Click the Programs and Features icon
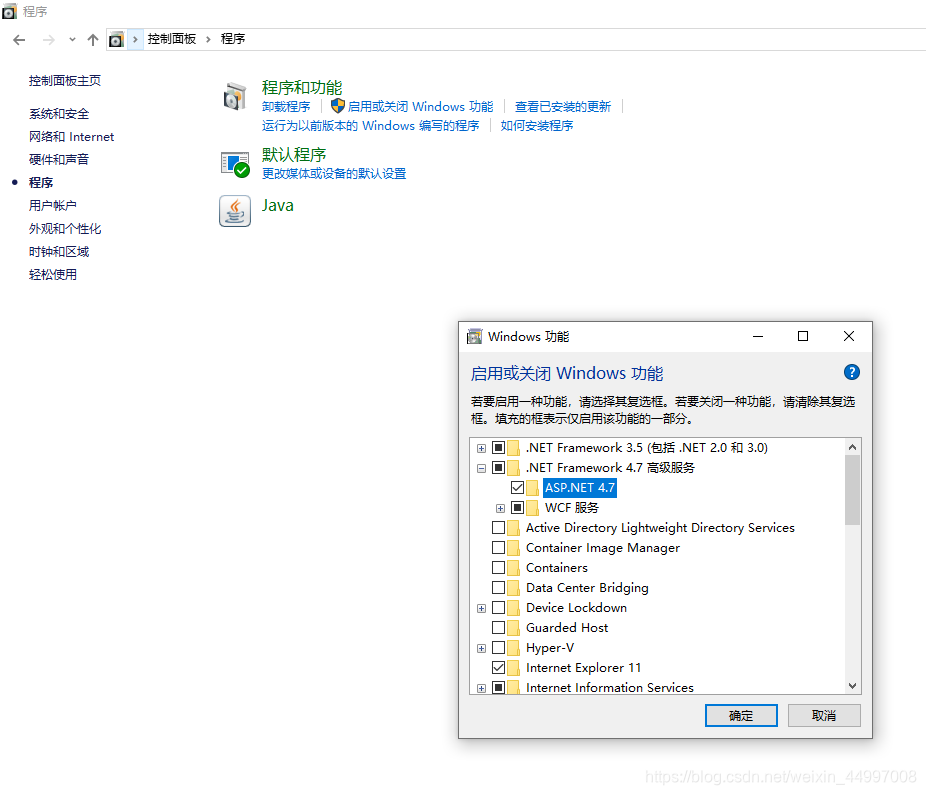Viewport: 926px width, 795px height. [x=235, y=96]
